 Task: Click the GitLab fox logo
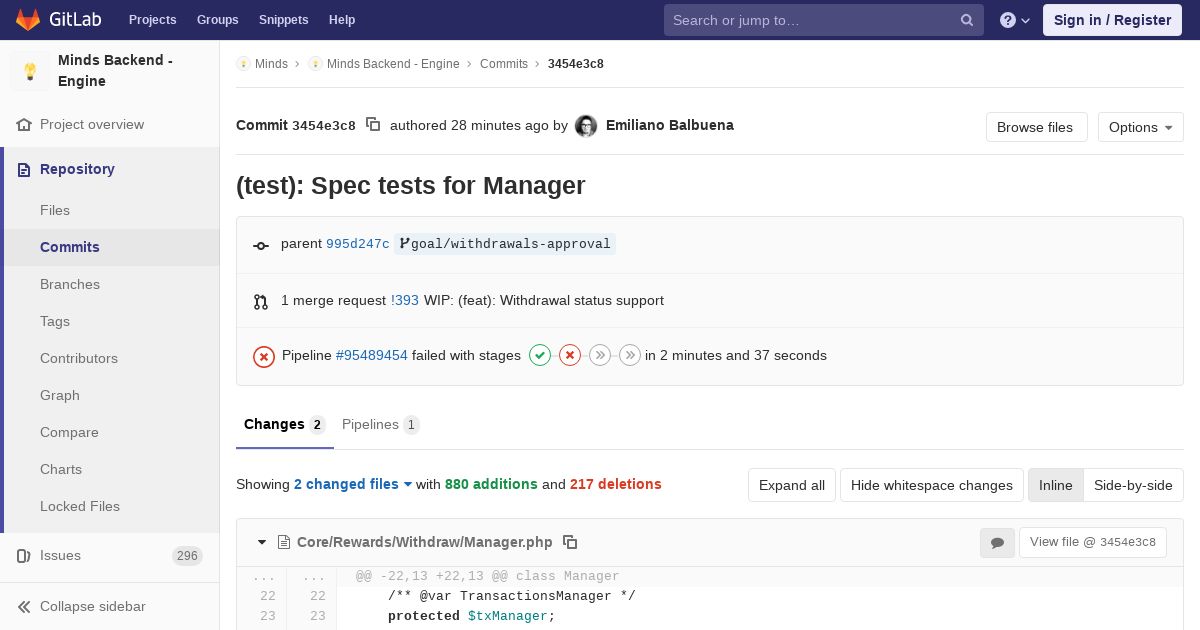[x=28, y=20]
